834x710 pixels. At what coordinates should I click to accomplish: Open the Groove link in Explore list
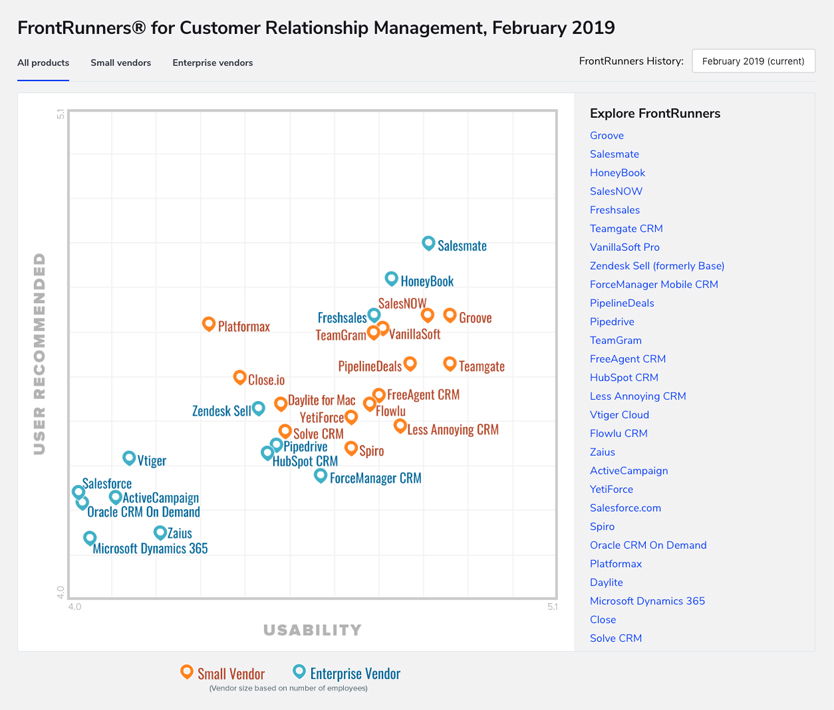[x=607, y=136]
